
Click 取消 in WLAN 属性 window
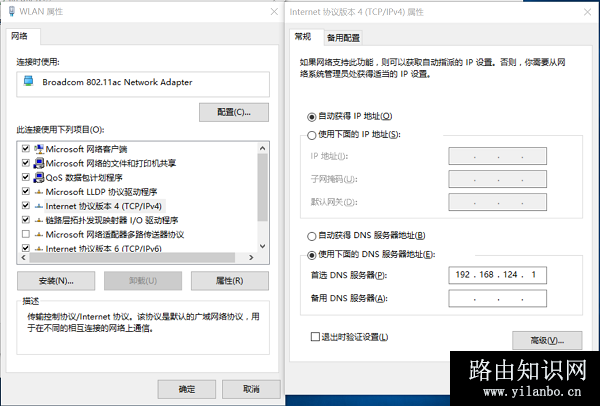(x=251, y=389)
